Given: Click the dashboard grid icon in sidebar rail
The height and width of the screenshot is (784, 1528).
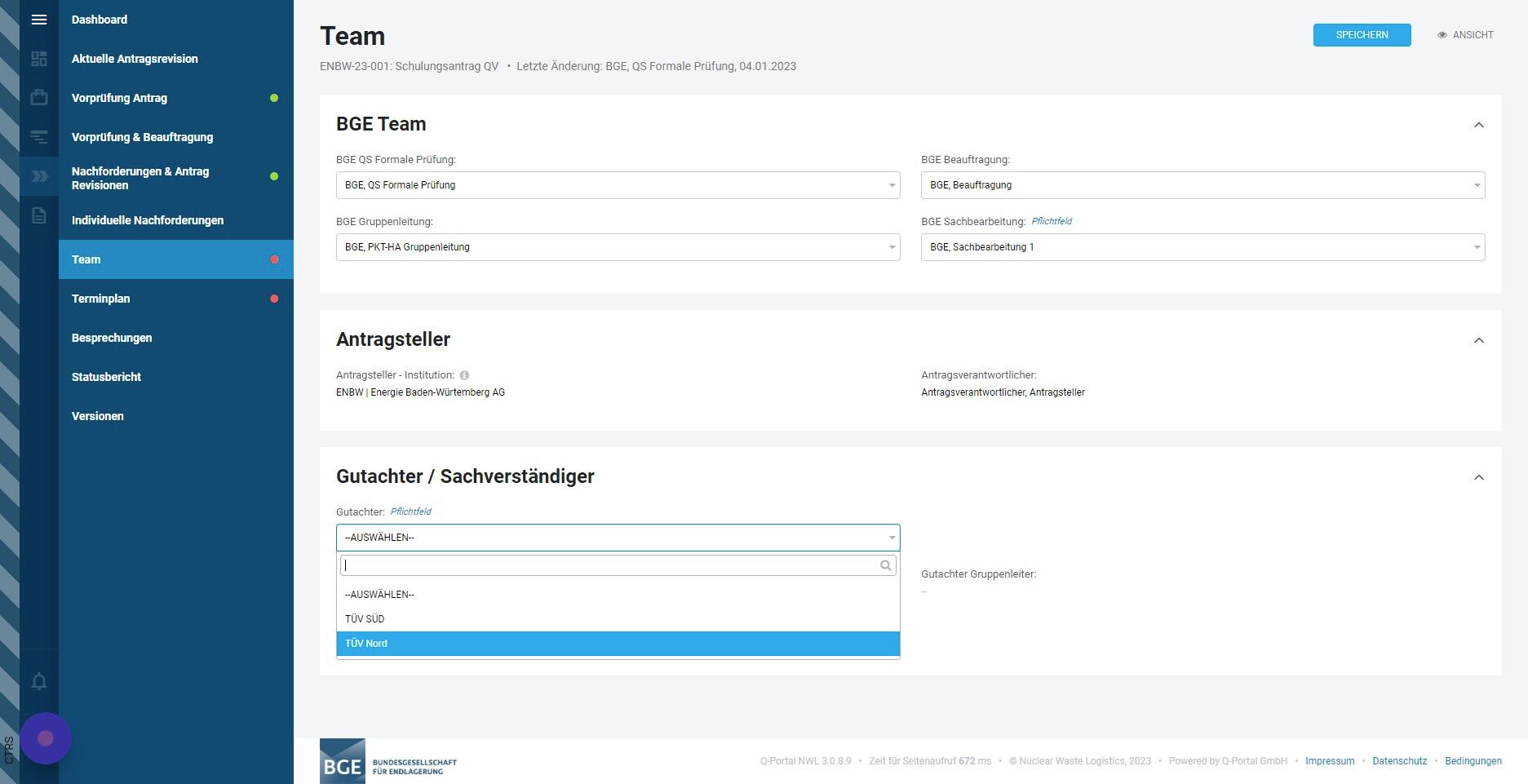Looking at the screenshot, I should point(38,59).
